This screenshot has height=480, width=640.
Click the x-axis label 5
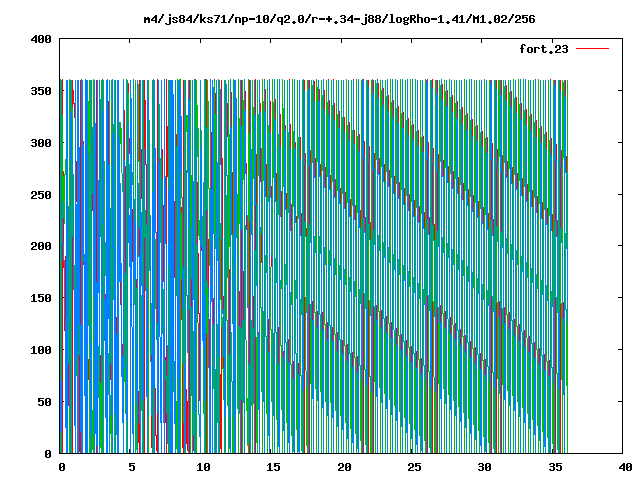131,467
